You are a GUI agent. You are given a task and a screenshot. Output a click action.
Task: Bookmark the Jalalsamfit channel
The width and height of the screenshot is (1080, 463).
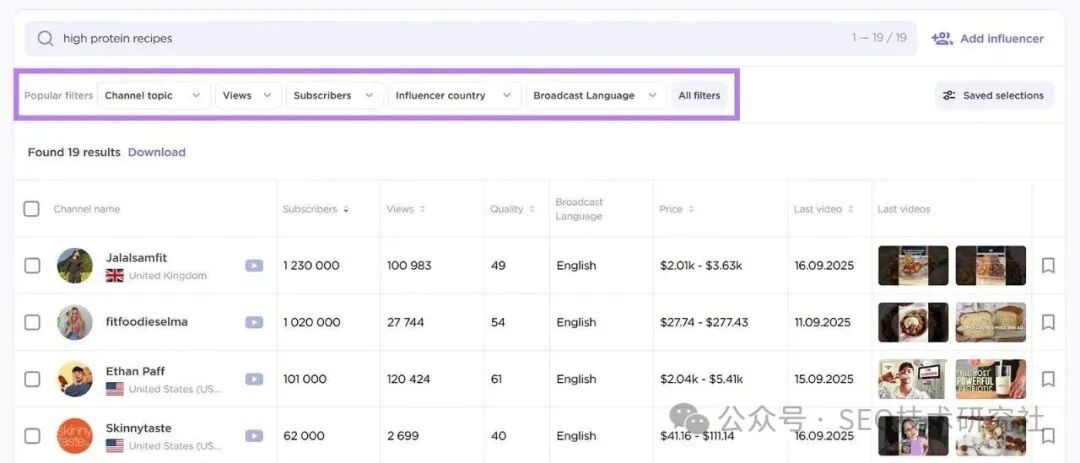tap(1048, 266)
